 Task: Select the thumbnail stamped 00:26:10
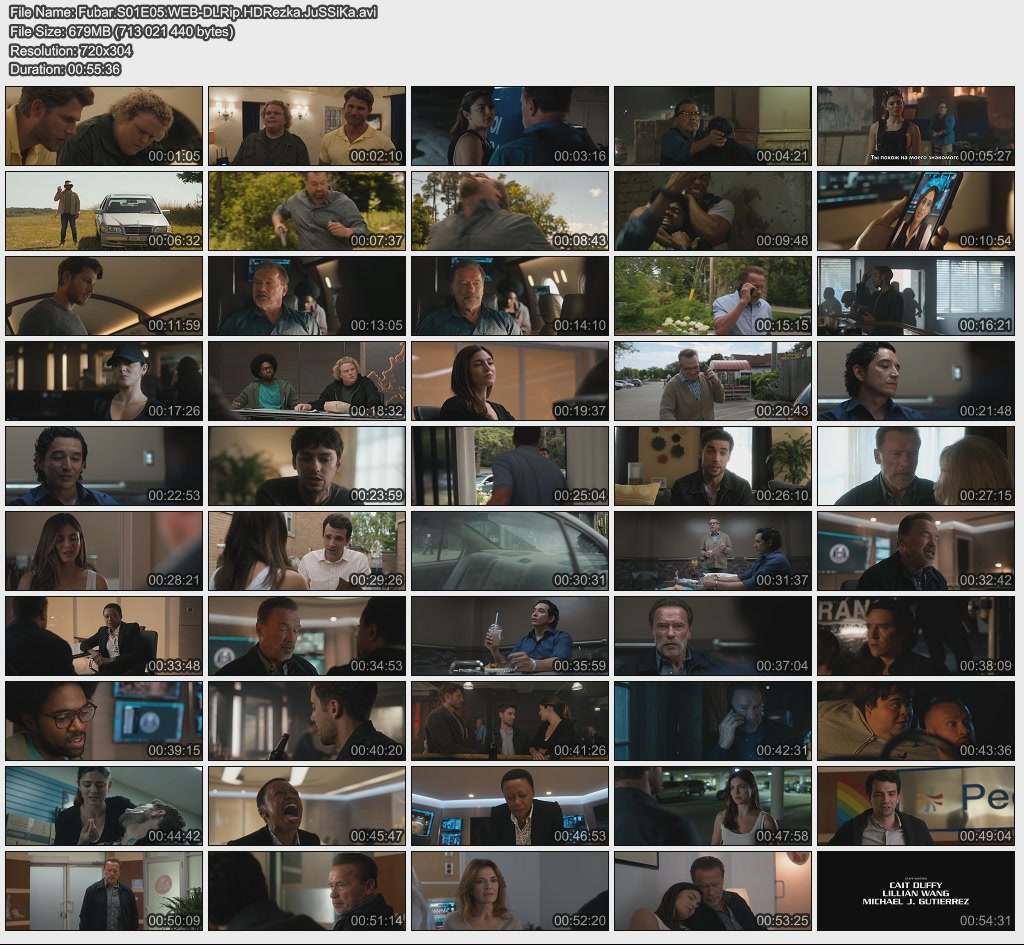point(713,466)
